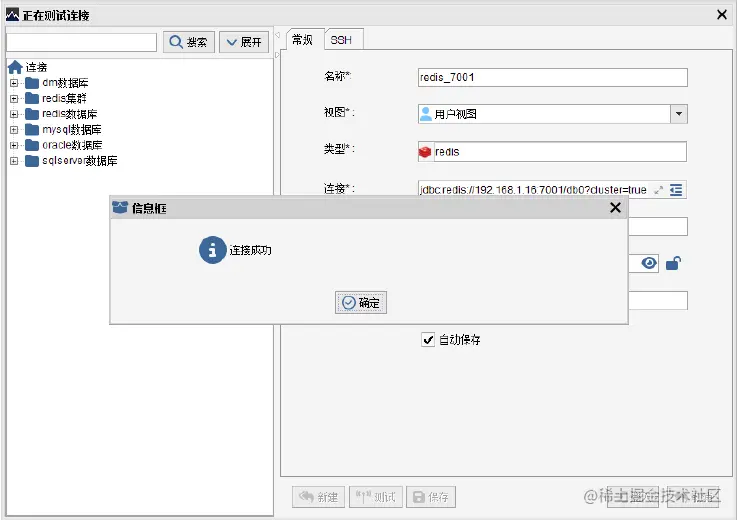Click the 确定 button in the info dialog
Viewport: 737px width, 520px height.
click(x=361, y=302)
